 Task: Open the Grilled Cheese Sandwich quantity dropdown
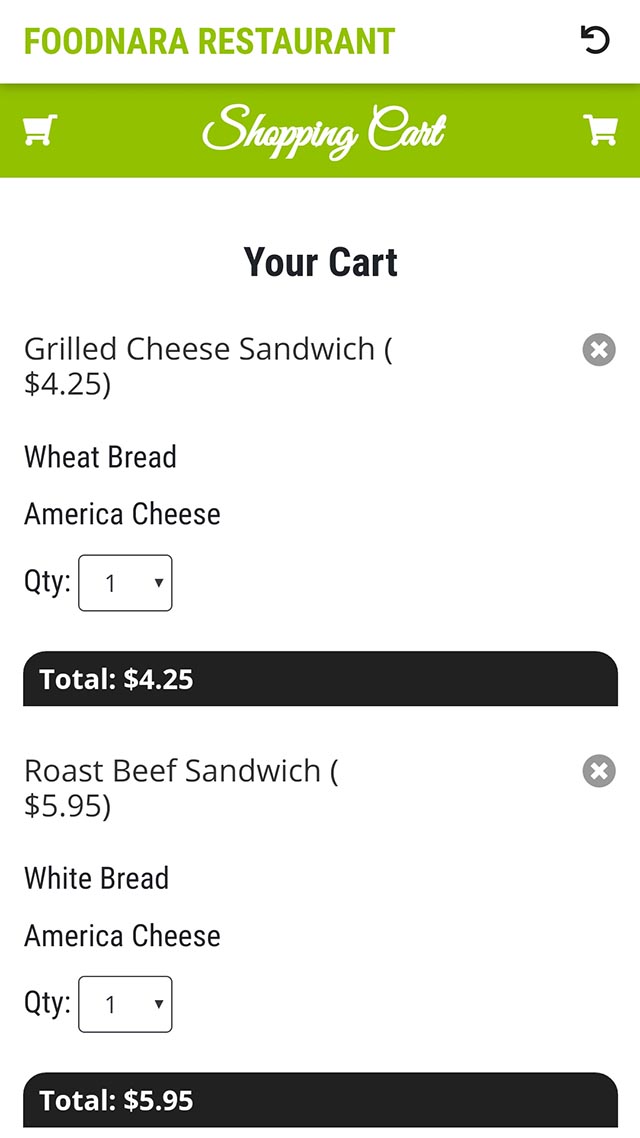tap(125, 583)
